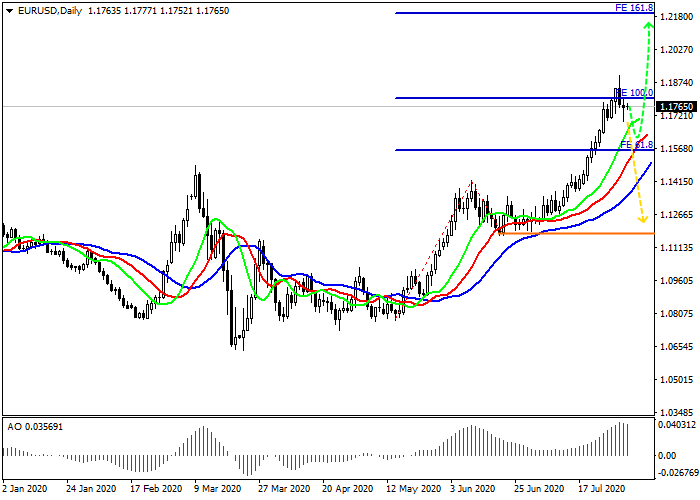700x500 pixels.
Task: Click the EURUSD,Daily chart title text
Action: [x=52, y=11]
